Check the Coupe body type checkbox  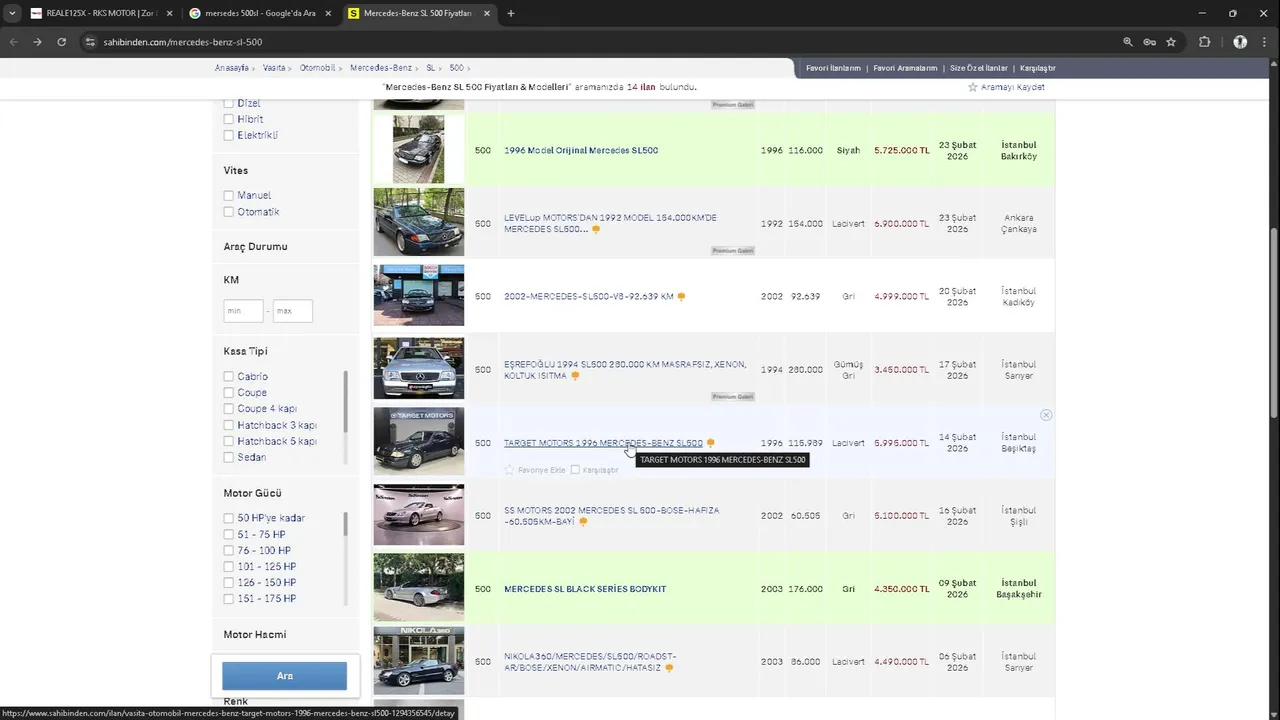click(229, 393)
